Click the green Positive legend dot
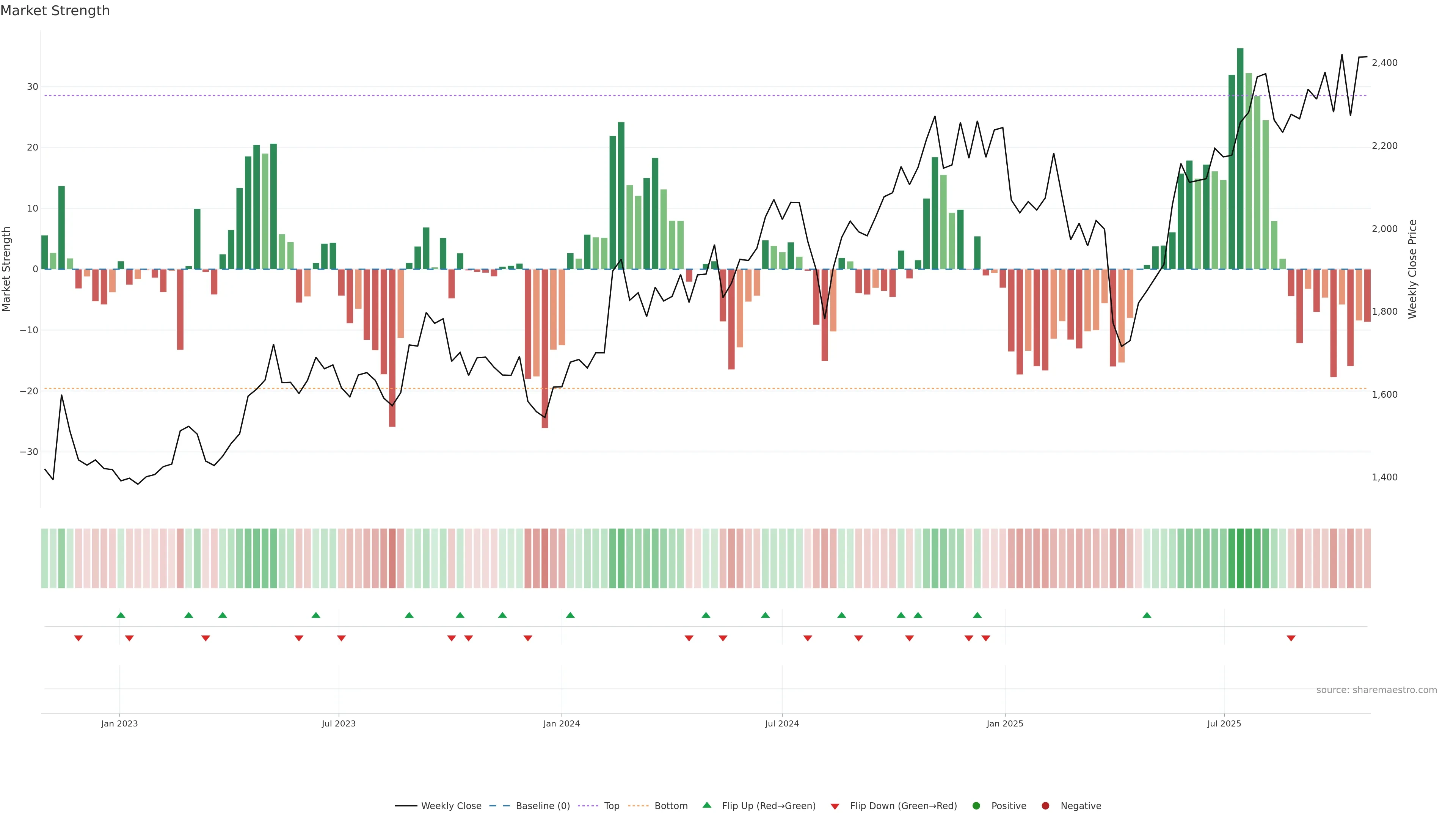The image size is (1456, 819). (x=976, y=806)
